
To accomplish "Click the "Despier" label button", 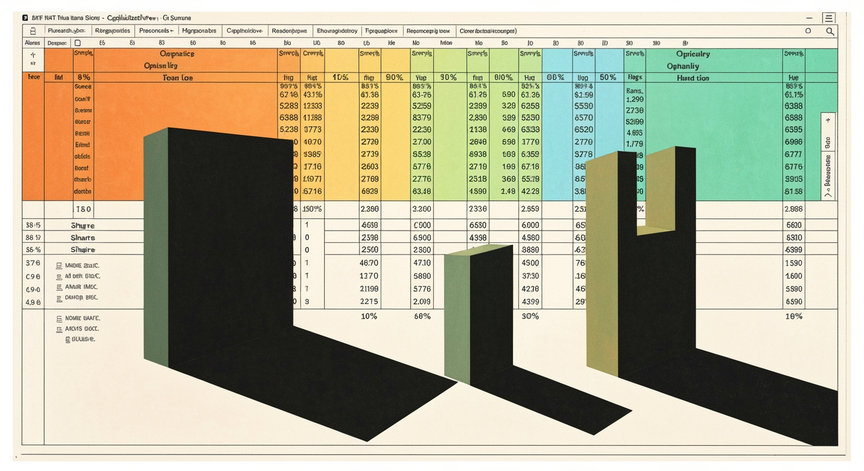I will click(57, 43).
